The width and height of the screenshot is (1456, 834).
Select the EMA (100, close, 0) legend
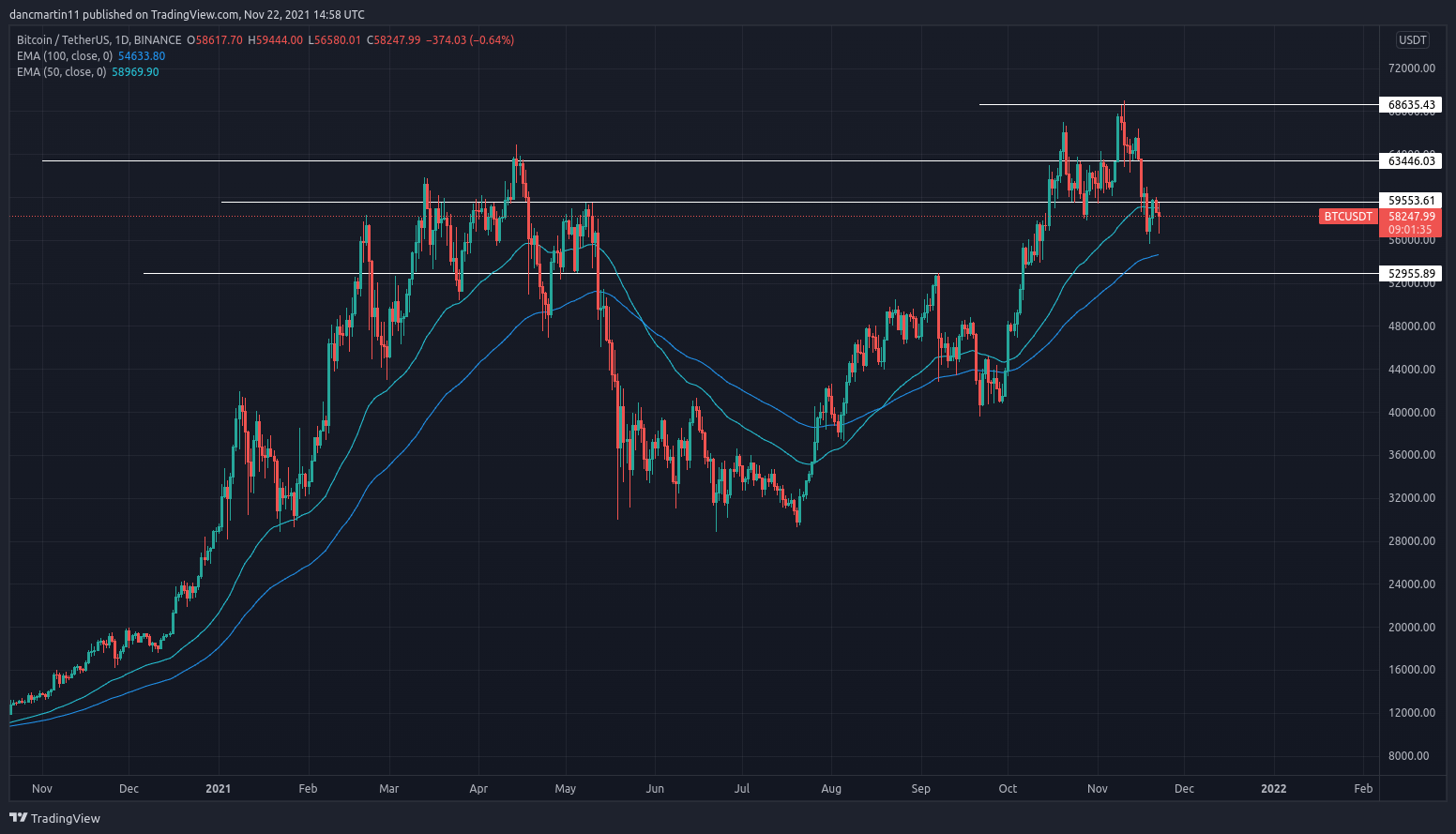coord(65,56)
